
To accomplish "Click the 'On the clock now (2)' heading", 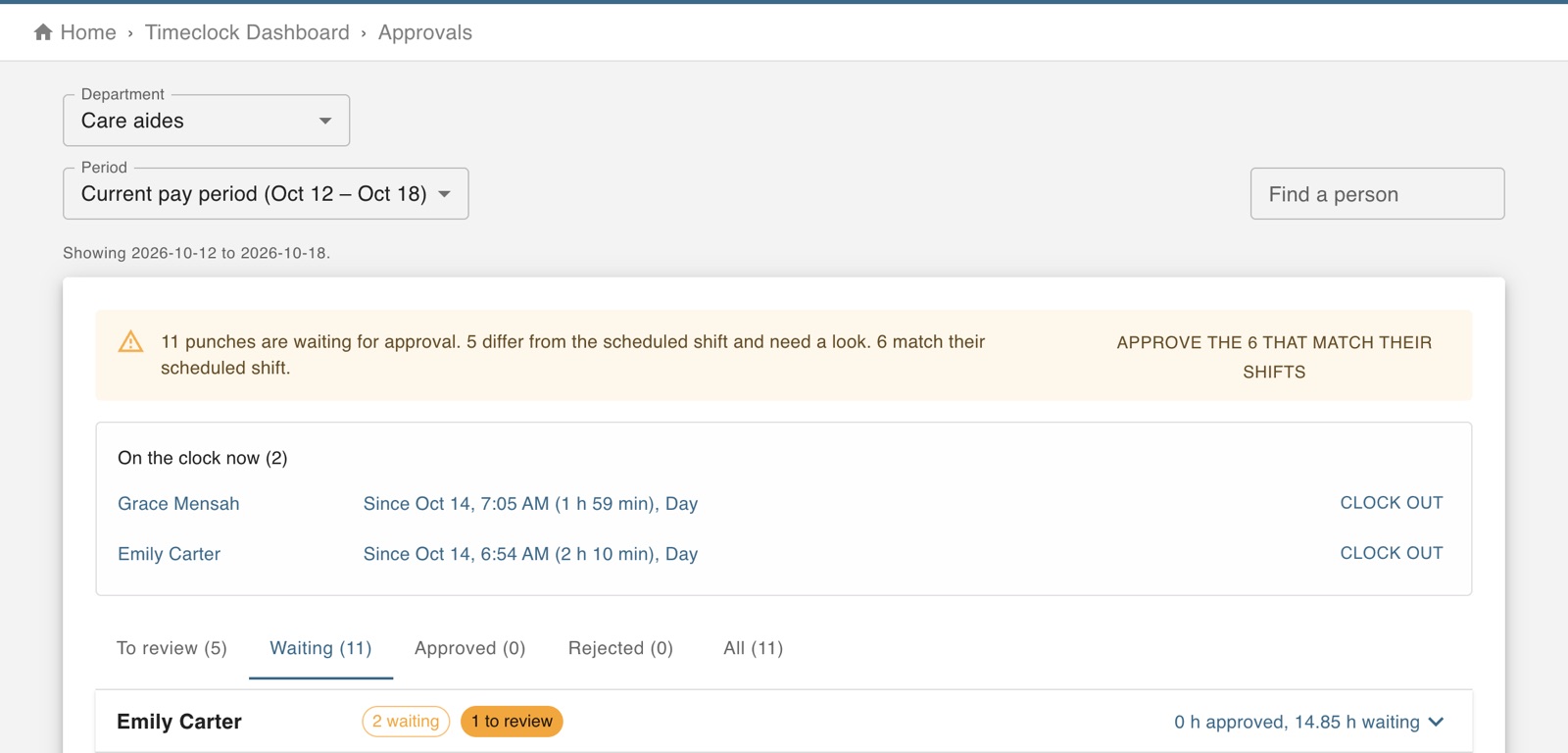I will point(203,458).
